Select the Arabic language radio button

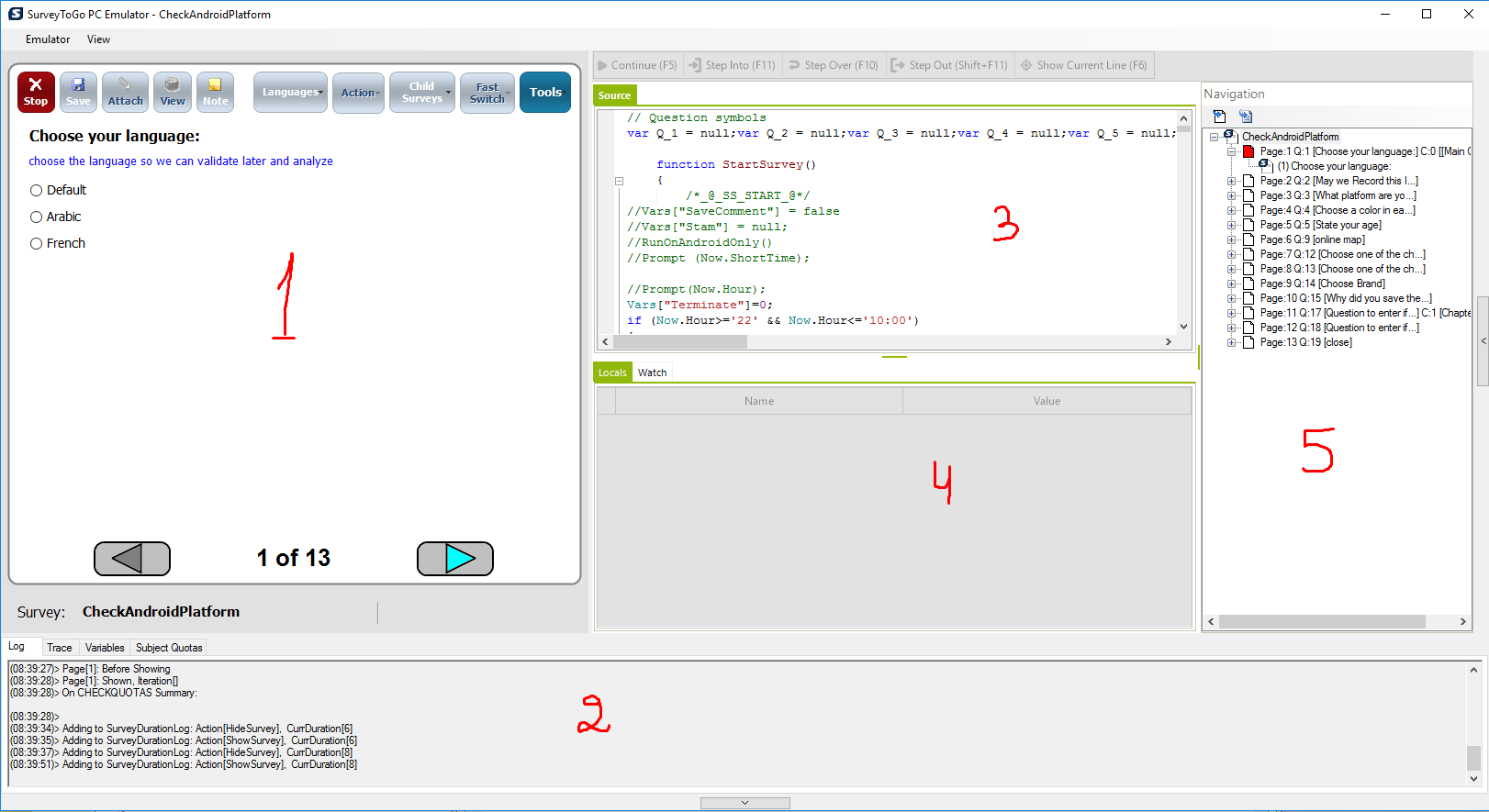click(x=37, y=217)
